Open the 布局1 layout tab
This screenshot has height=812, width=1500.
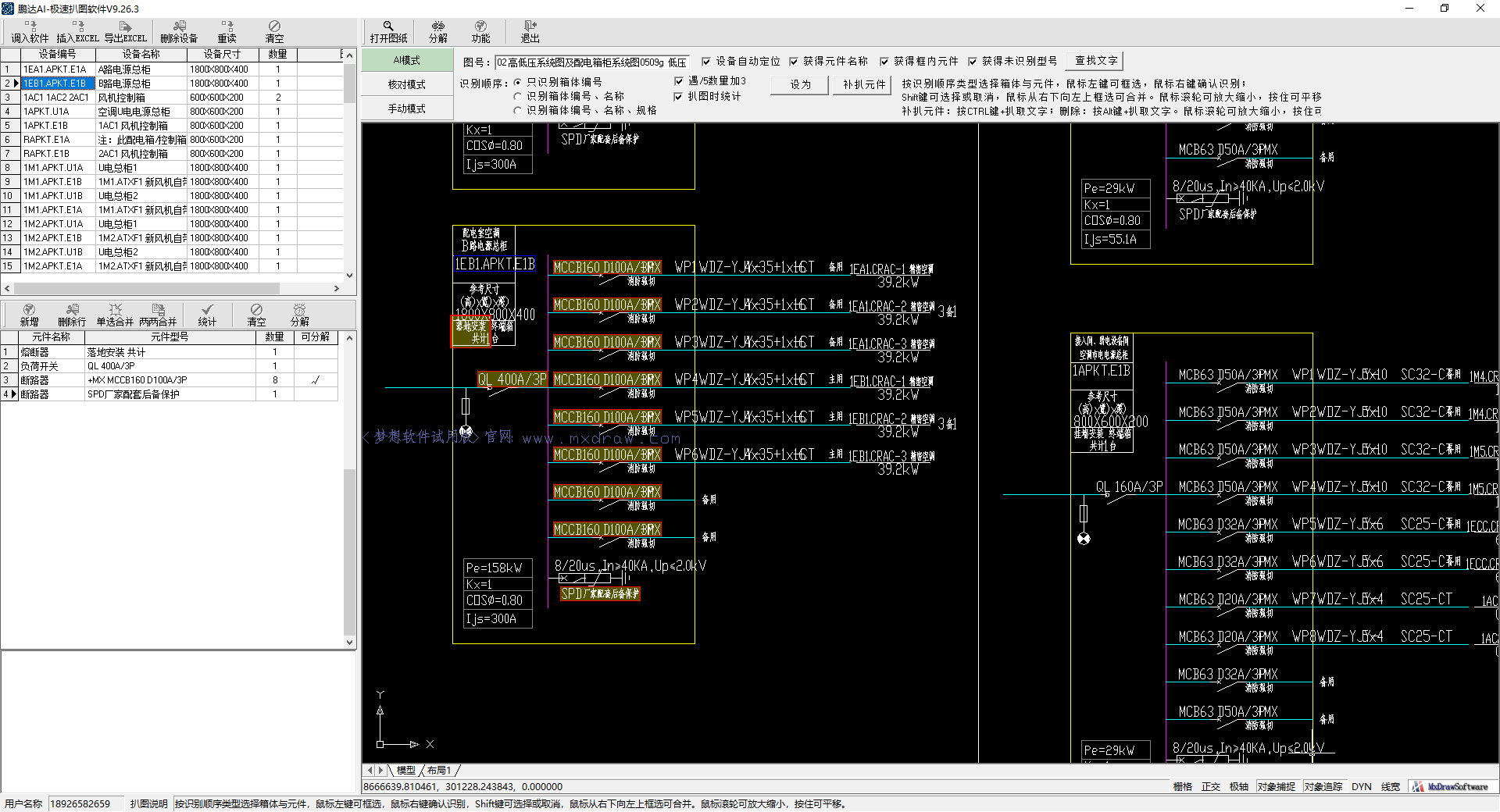[439, 771]
